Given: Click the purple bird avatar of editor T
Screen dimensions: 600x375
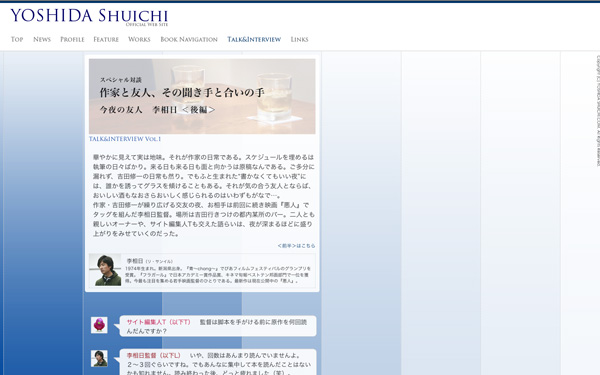Looking at the screenshot, I should coord(99,325).
